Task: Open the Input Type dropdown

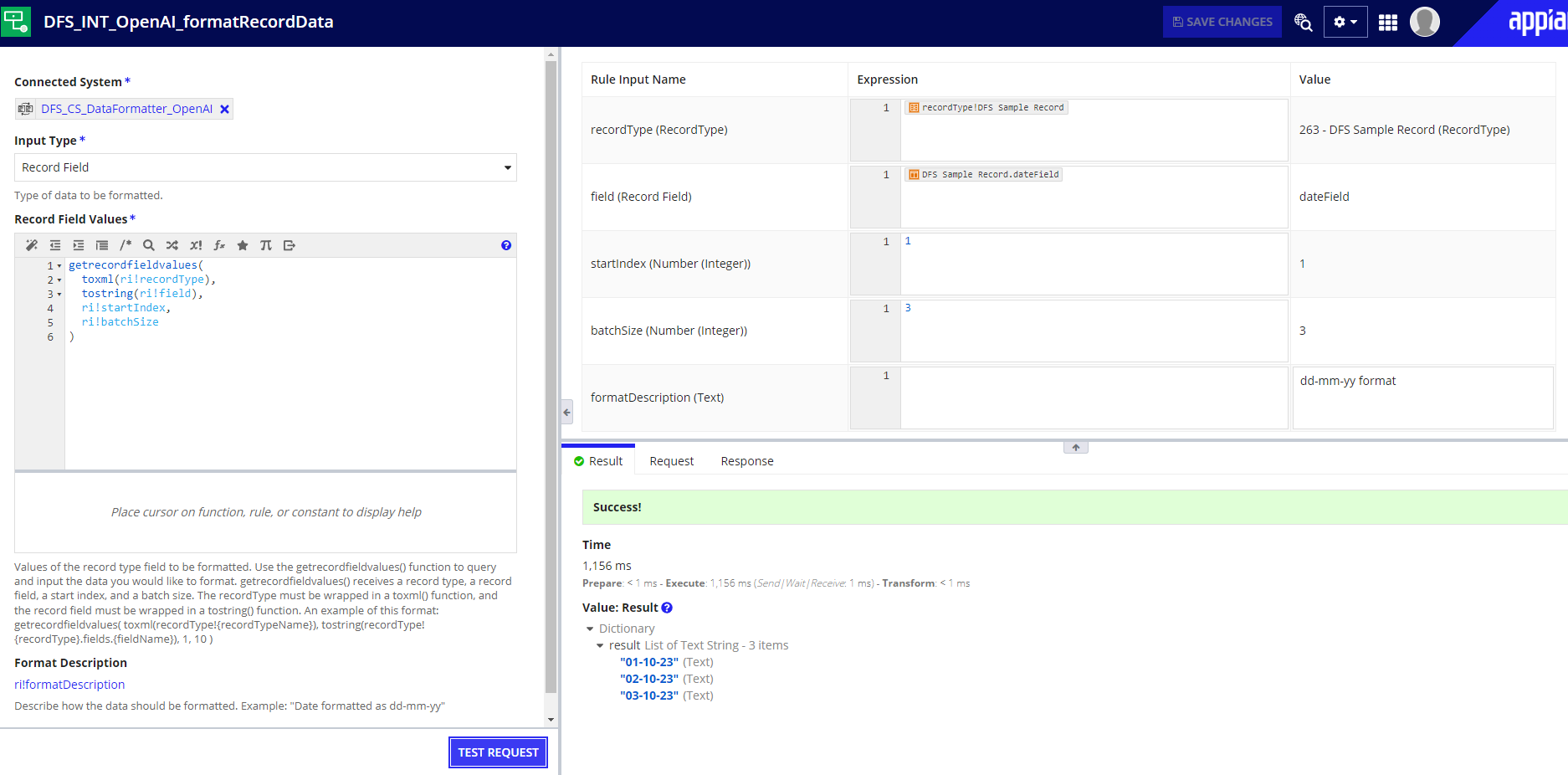Action: pos(265,167)
